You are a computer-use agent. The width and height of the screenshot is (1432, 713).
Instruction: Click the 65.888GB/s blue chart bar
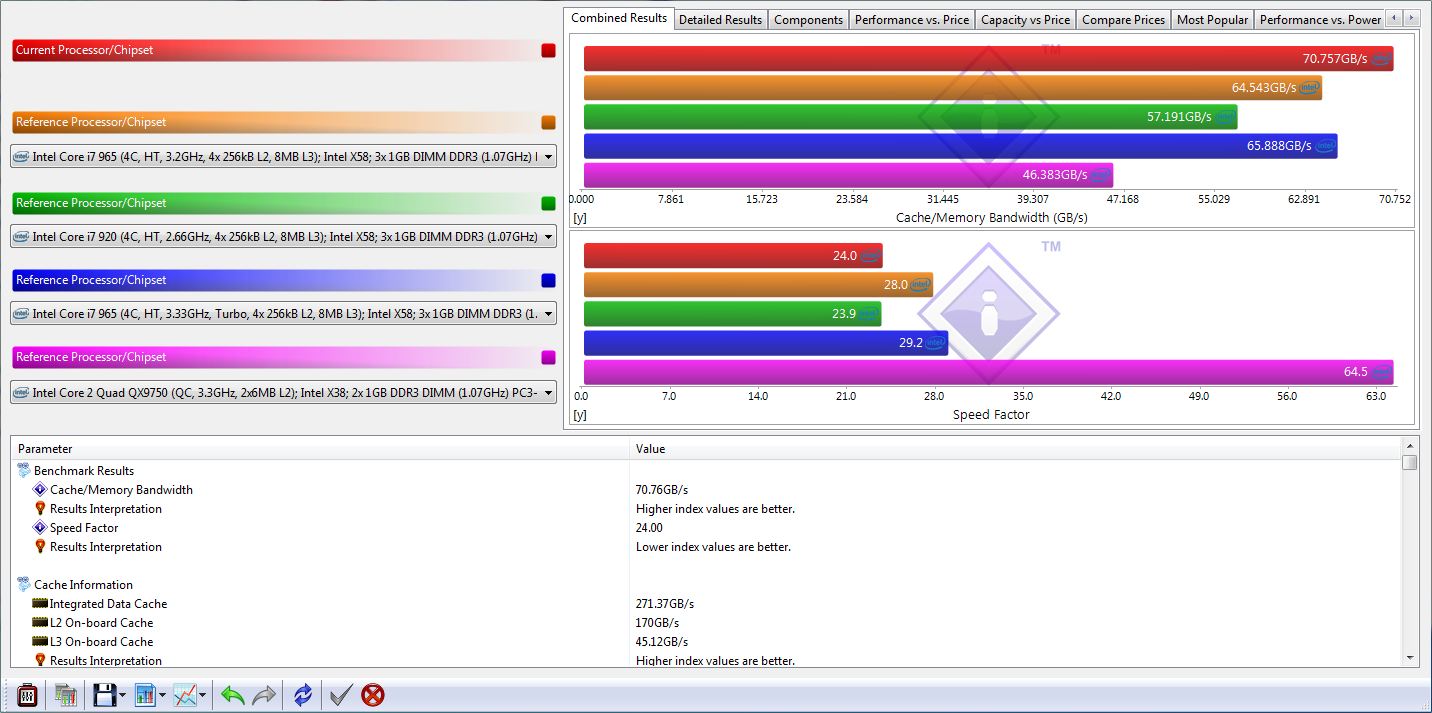(x=960, y=146)
